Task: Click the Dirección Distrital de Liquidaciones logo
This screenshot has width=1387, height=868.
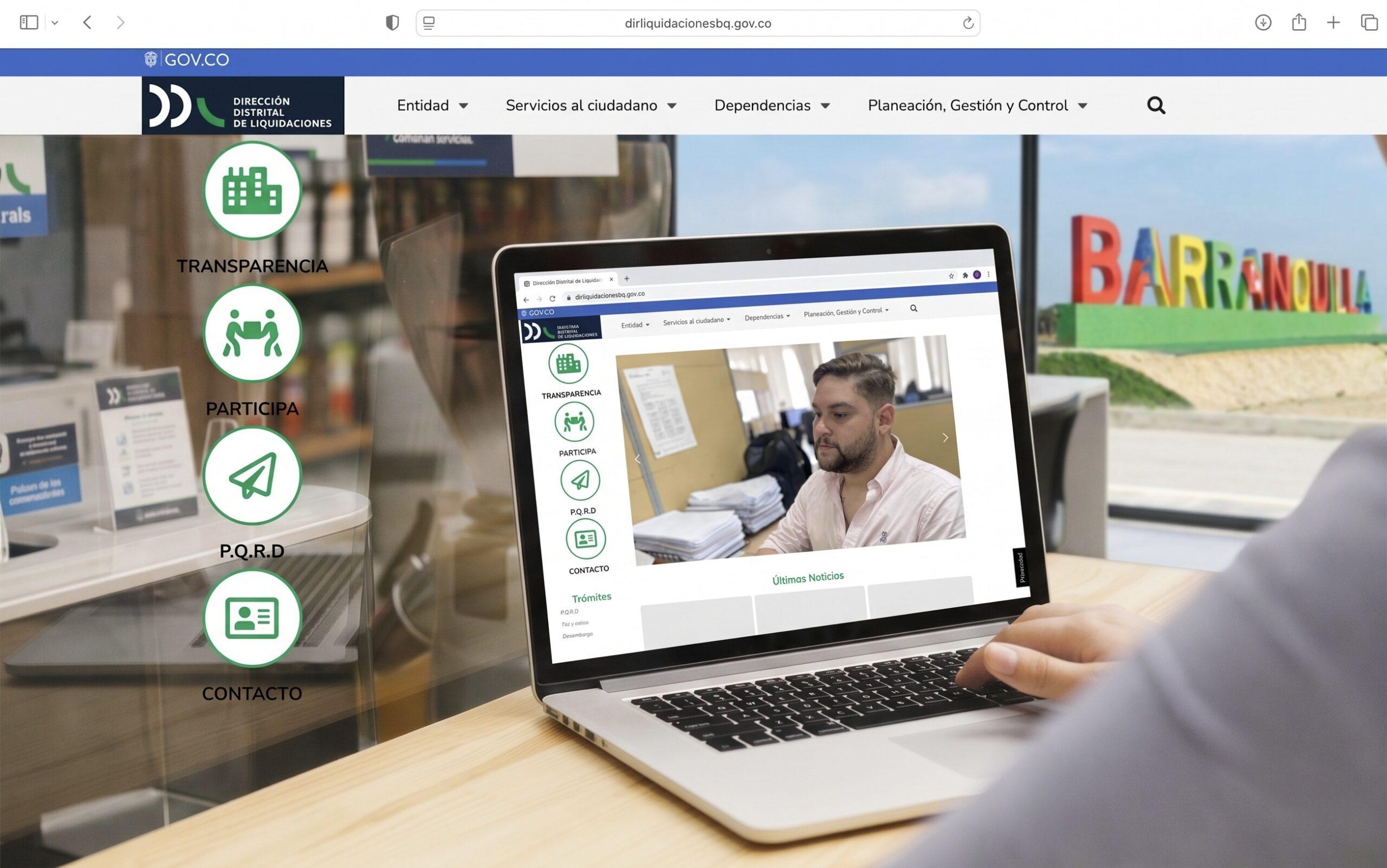Action: point(243,106)
